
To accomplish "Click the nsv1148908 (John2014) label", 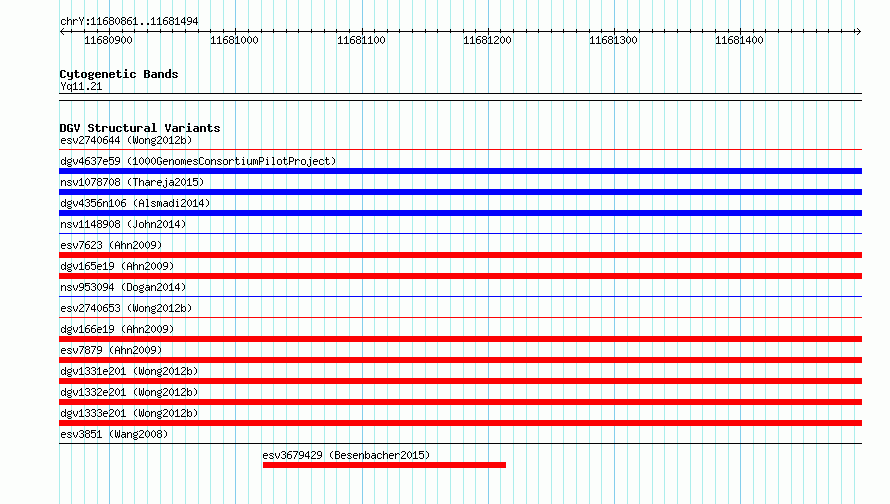I will [123, 224].
